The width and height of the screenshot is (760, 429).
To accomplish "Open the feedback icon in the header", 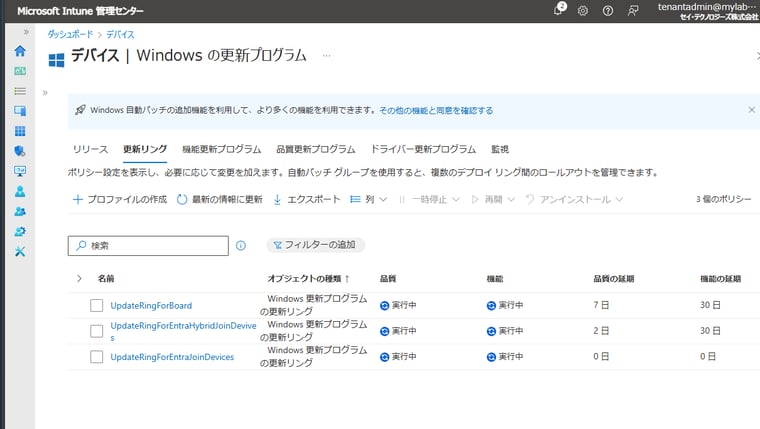I will tap(633, 11).
